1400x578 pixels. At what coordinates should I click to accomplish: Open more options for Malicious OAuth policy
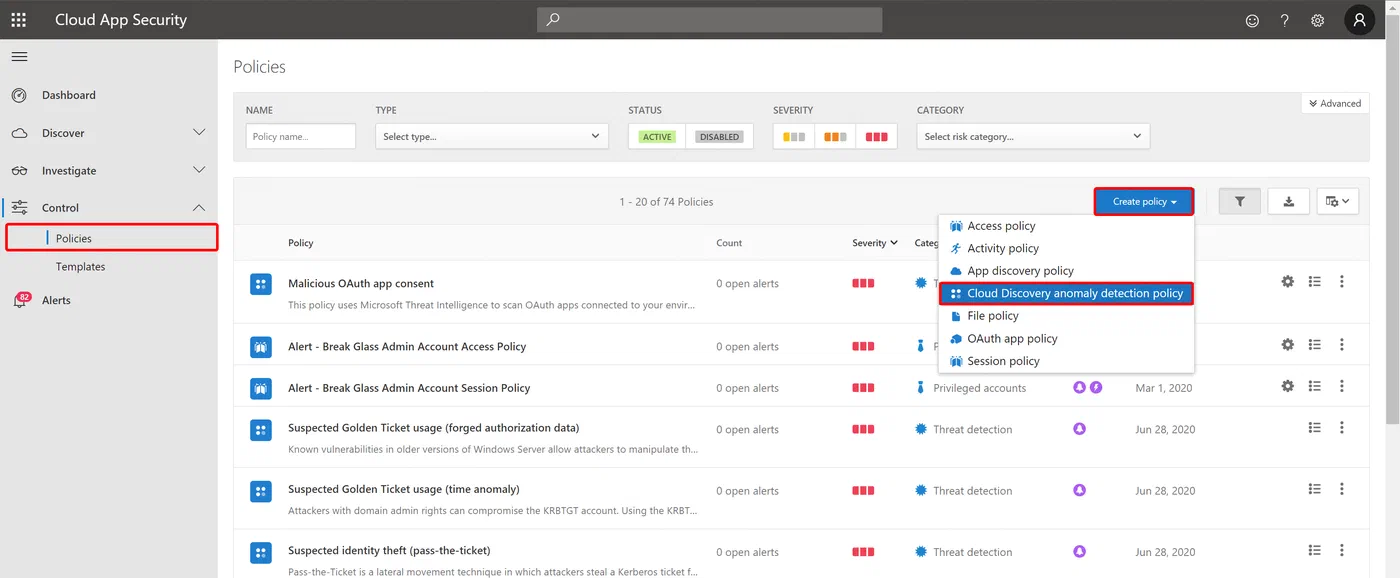tap(1342, 283)
